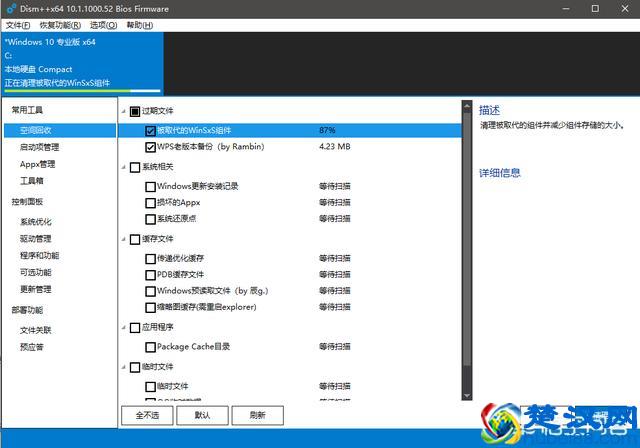This screenshot has width=640, height=448.
Task: Open 启动项管理 in the sidebar
Action: [x=40, y=147]
